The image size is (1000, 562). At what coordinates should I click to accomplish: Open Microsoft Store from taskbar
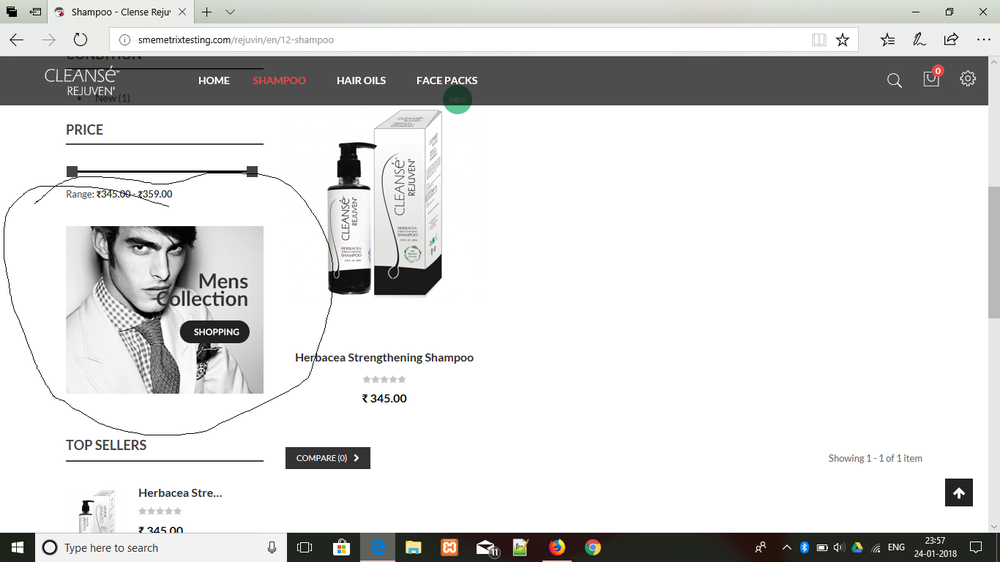click(341, 547)
